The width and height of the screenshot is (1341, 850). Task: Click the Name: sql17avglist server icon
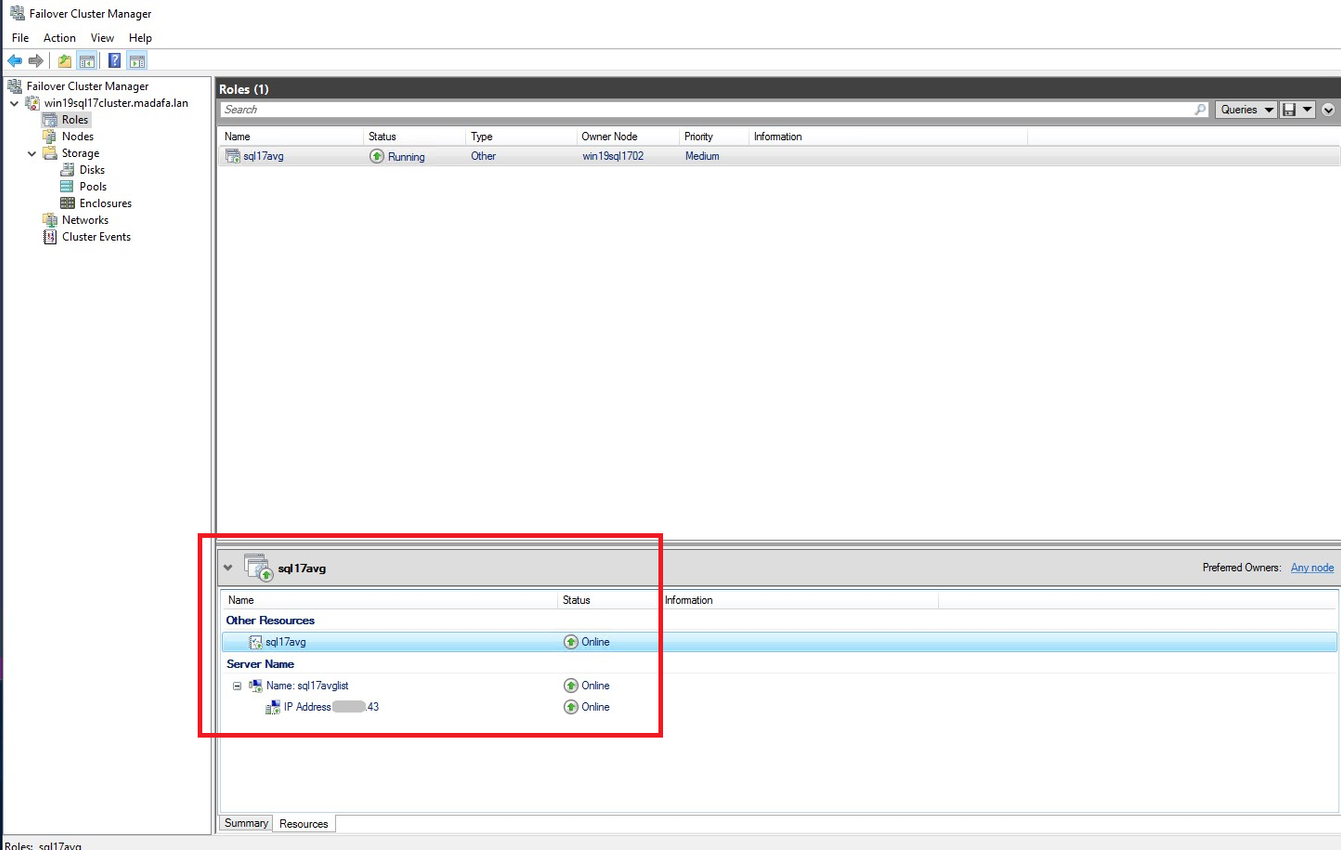[x=256, y=686]
